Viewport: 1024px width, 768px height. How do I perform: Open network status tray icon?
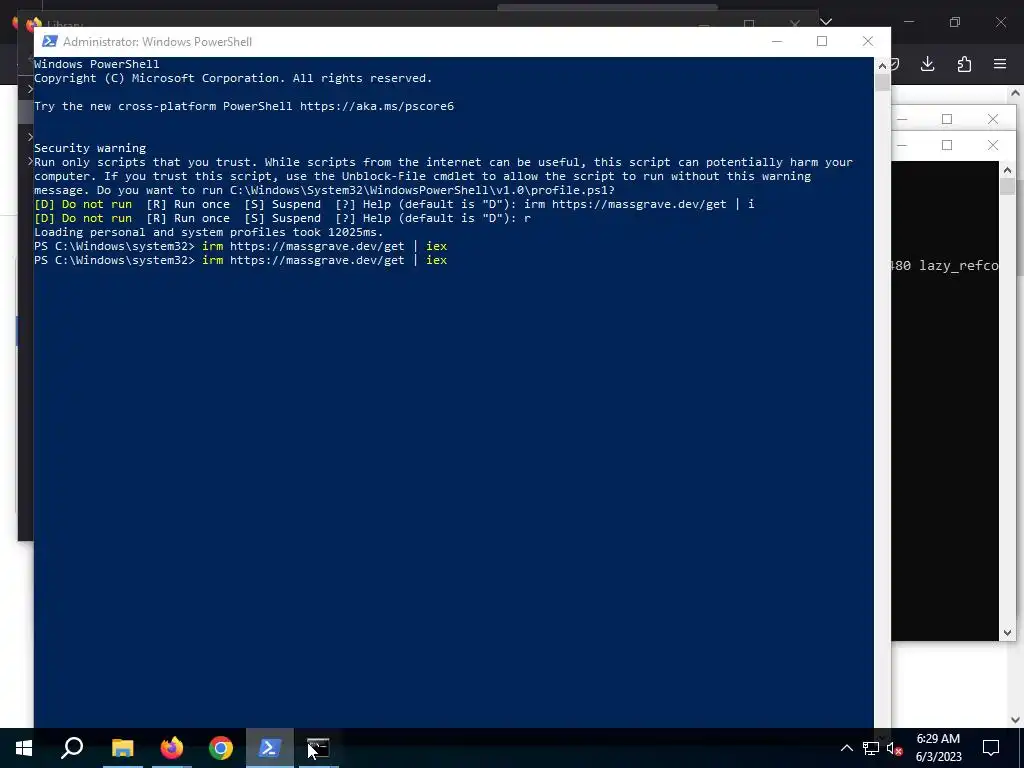[x=871, y=748]
